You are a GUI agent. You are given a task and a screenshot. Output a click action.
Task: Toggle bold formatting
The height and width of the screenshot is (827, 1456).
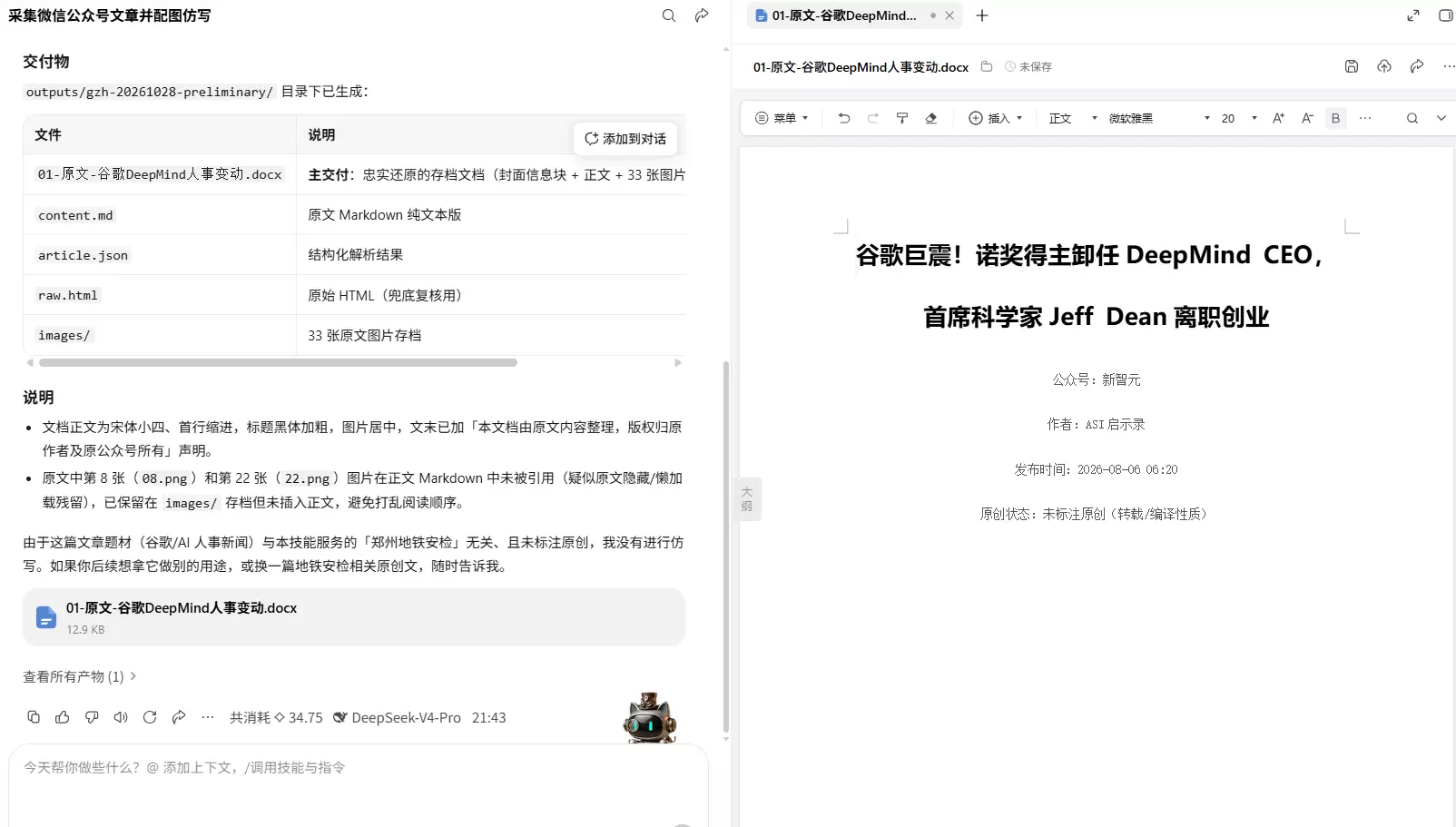coord(1336,118)
